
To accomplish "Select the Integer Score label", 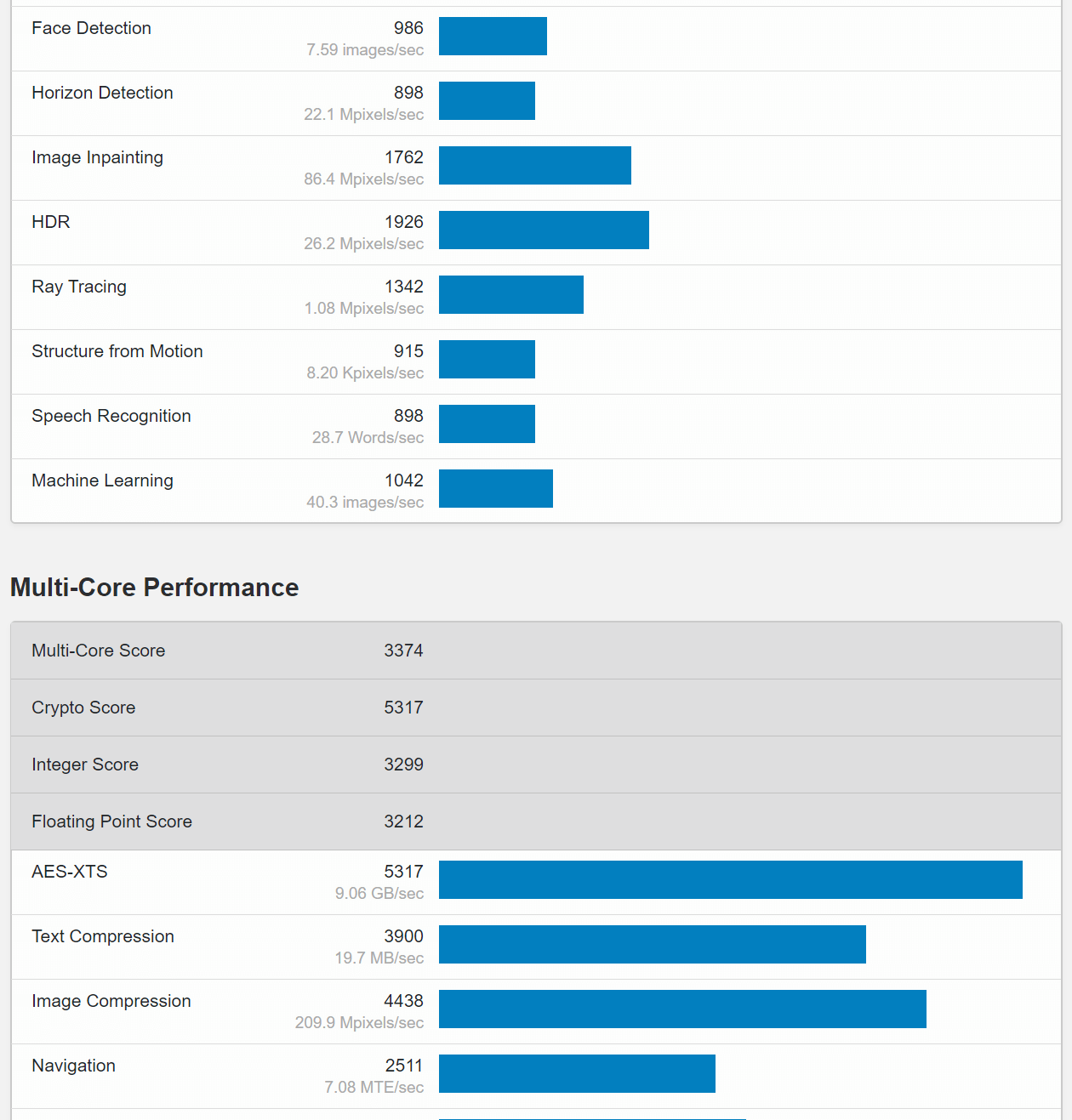I will coord(85,765).
